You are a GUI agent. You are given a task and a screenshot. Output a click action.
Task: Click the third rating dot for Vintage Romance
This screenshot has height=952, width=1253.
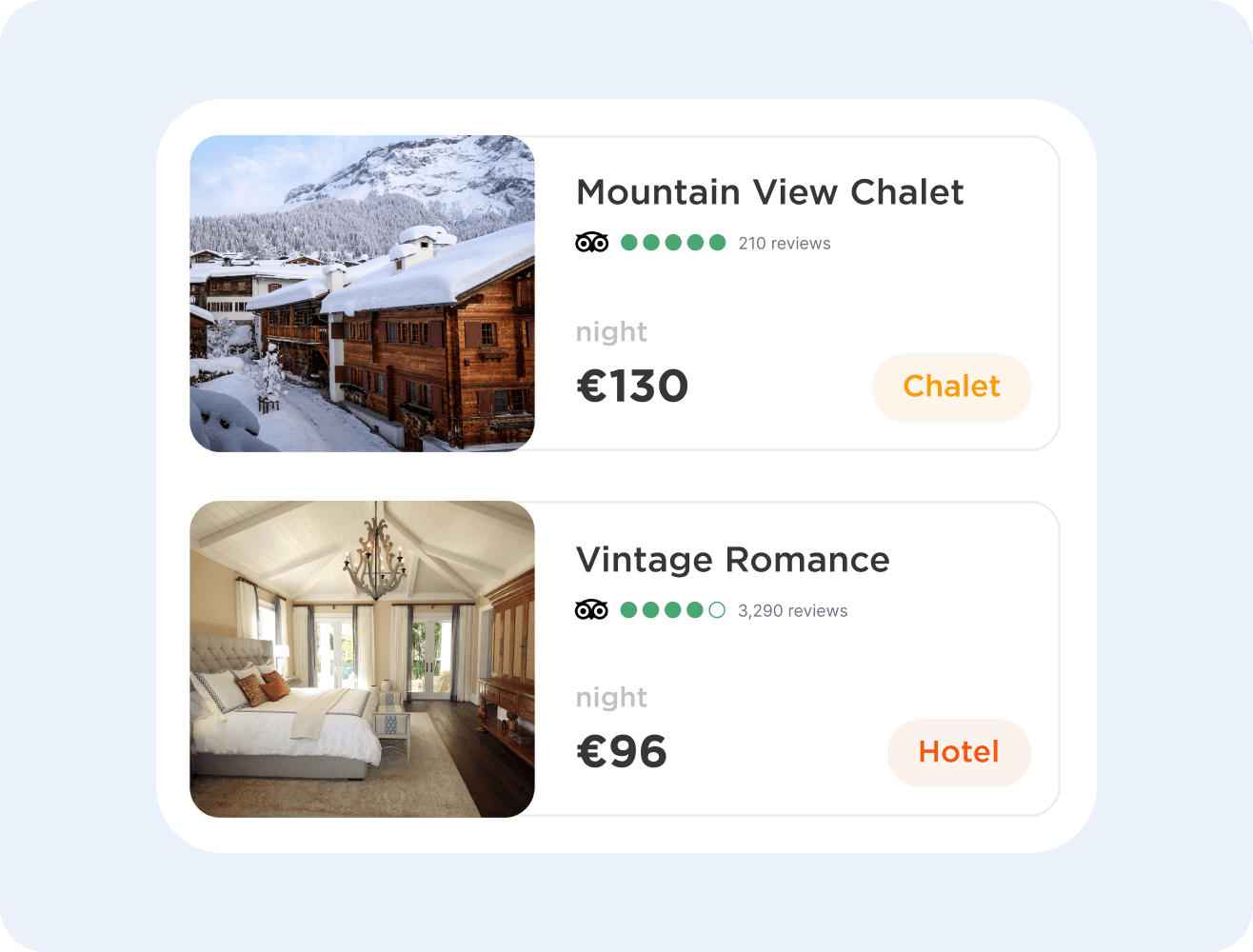pos(672,609)
